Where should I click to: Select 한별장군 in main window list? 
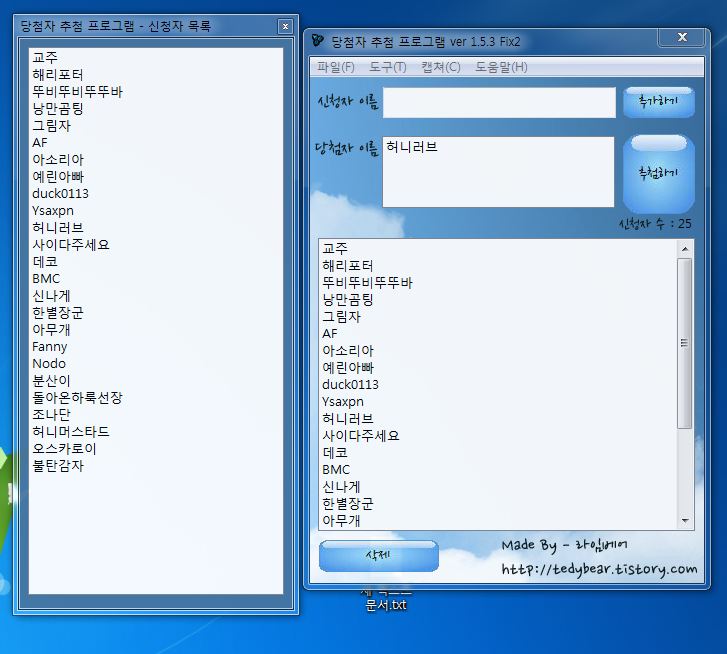click(x=348, y=504)
